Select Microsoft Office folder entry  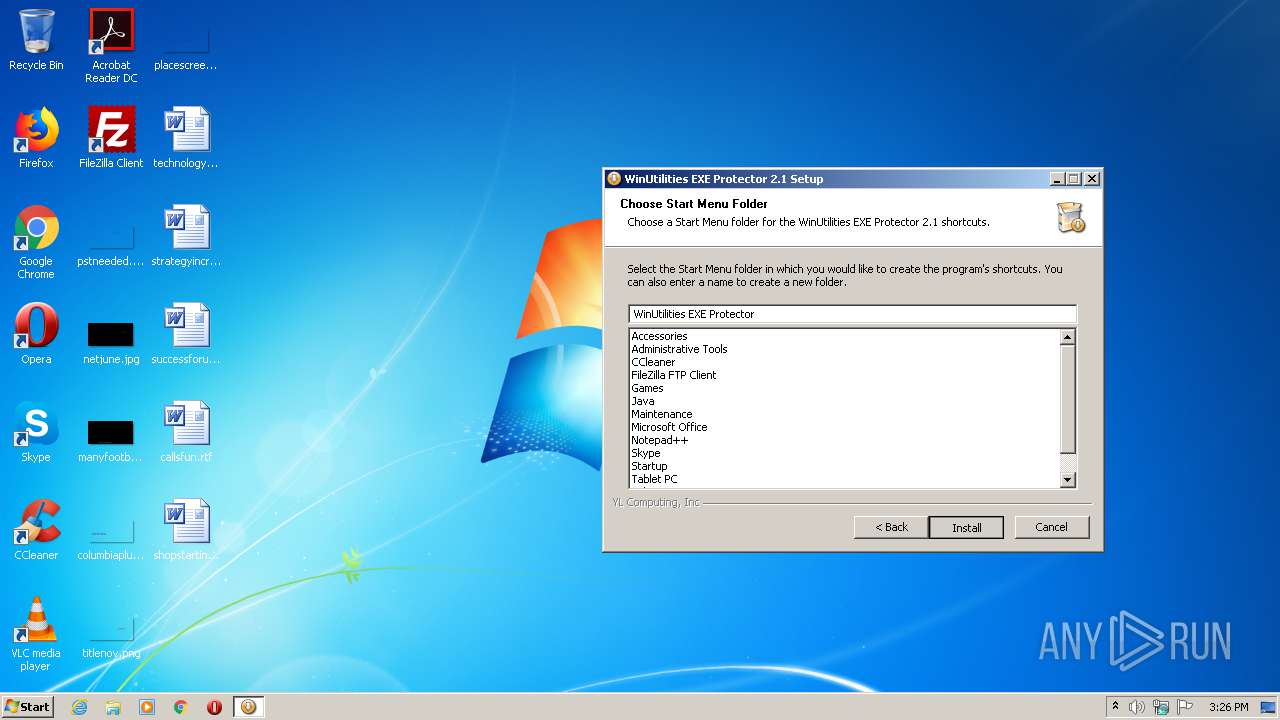pyautogui.click(x=669, y=427)
